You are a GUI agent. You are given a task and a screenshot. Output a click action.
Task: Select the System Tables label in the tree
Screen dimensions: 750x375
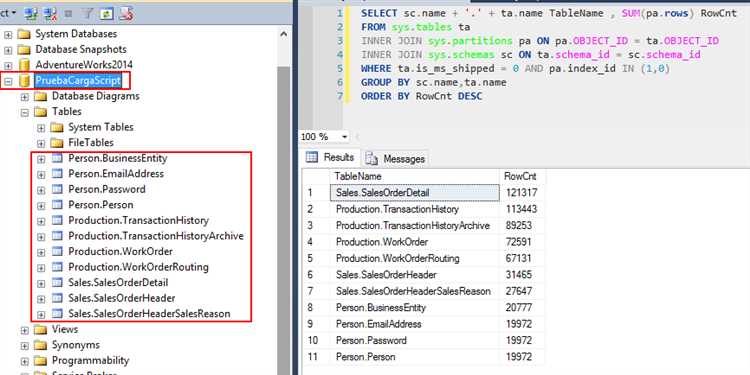[101, 127]
